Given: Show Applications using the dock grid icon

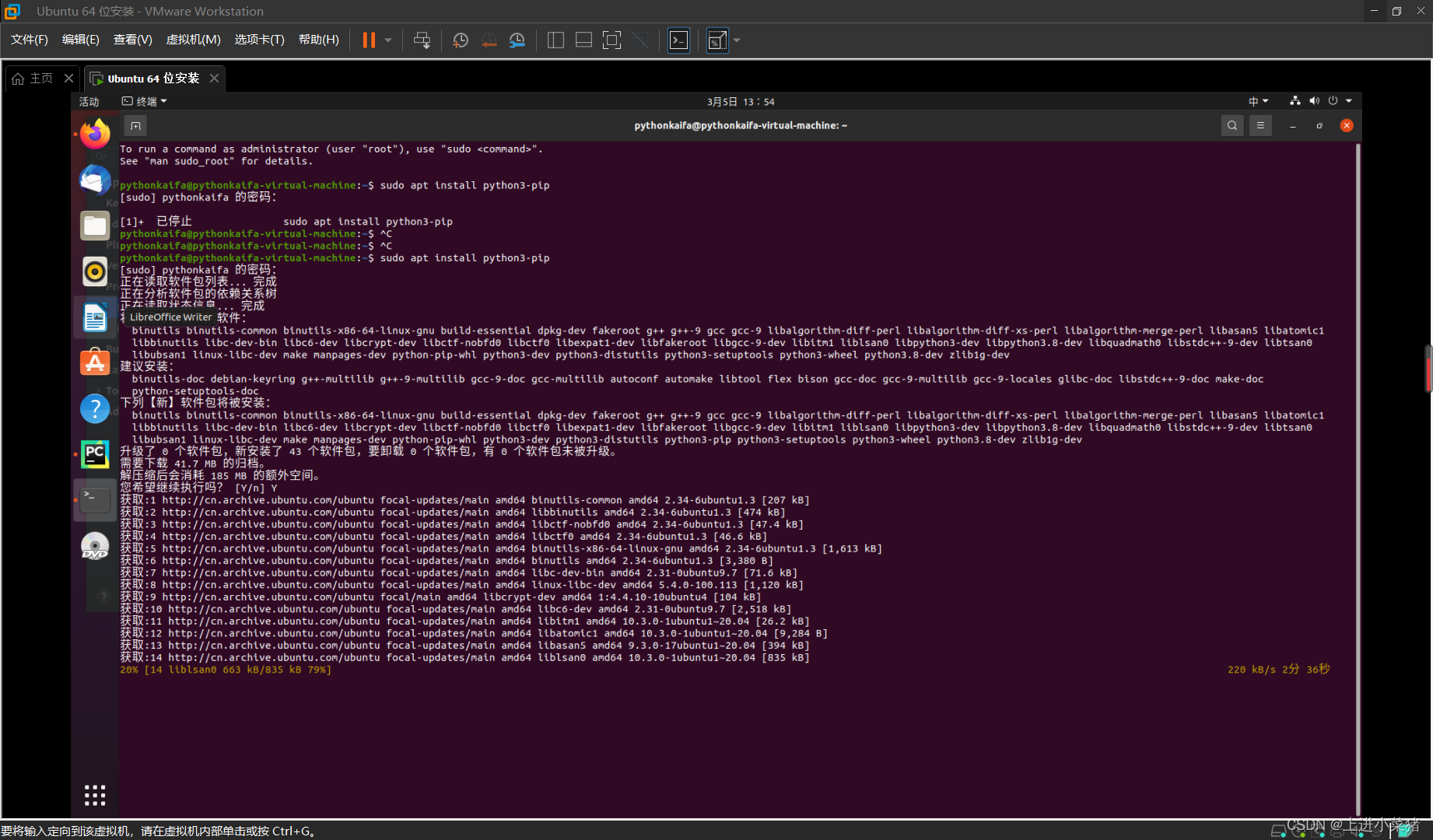Looking at the screenshot, I should (94, 794).
